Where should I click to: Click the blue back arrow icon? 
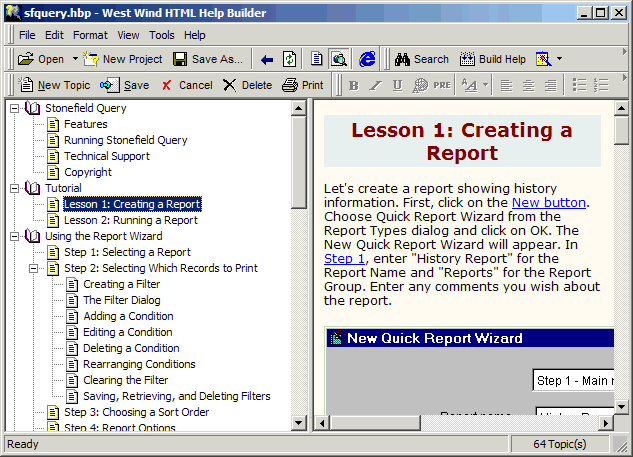pos(267,59)
